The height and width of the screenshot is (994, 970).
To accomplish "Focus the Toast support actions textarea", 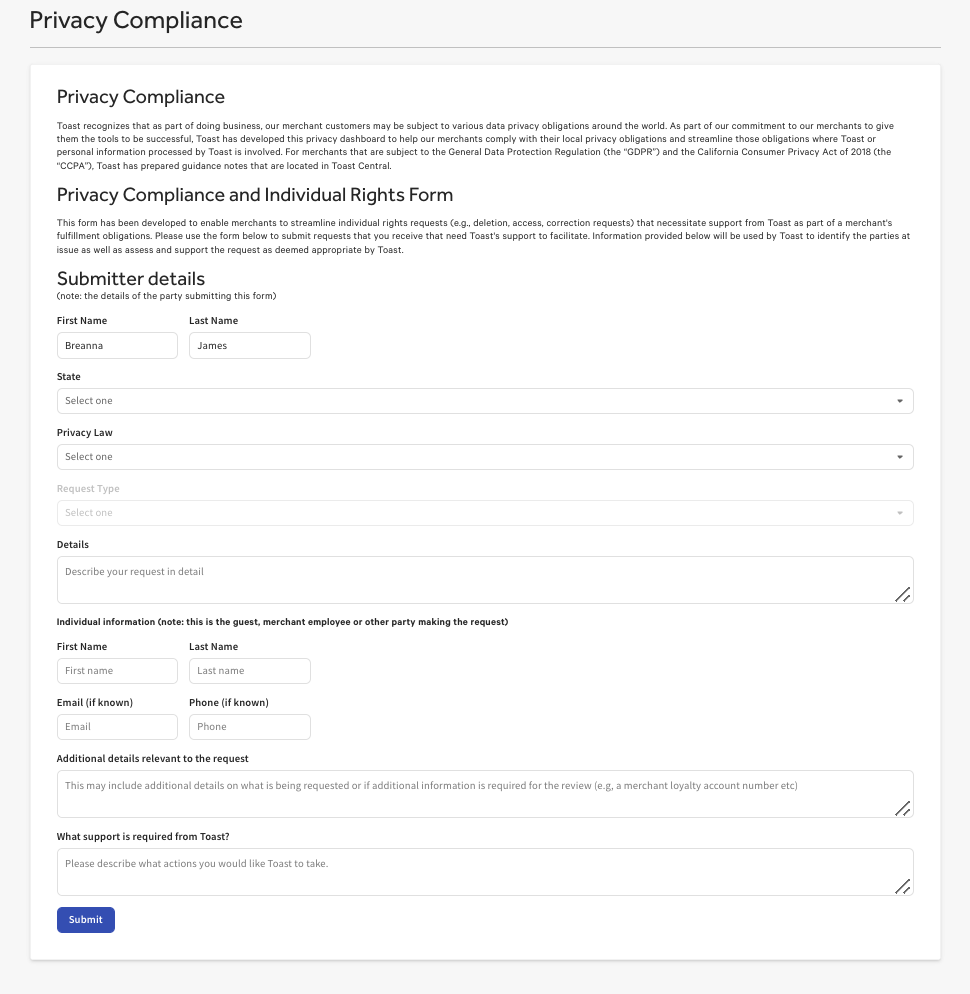I will (485, 869).
